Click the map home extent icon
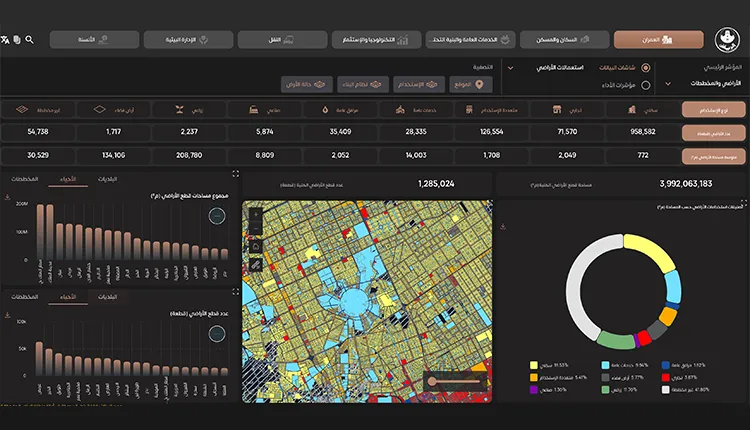This screenshot has width=750, height=430. coord(257,246)
